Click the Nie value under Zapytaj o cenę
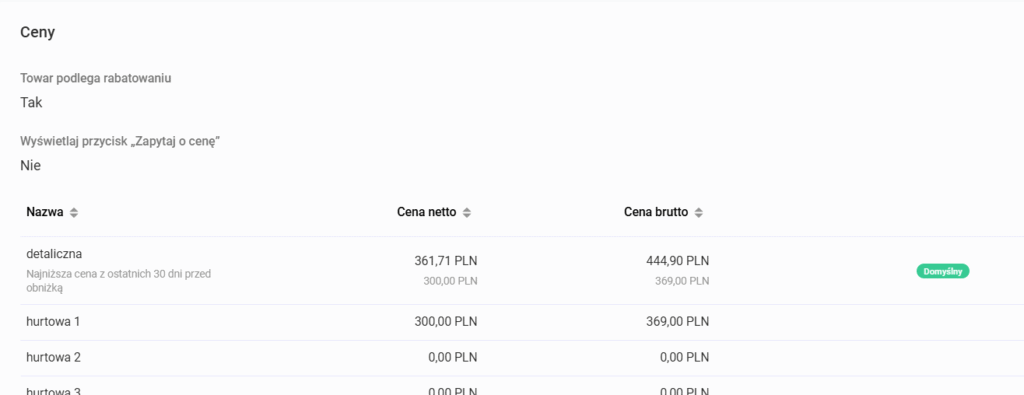Image resolution: width=1024 pixels, height=395 pixels. coord(31,166)
